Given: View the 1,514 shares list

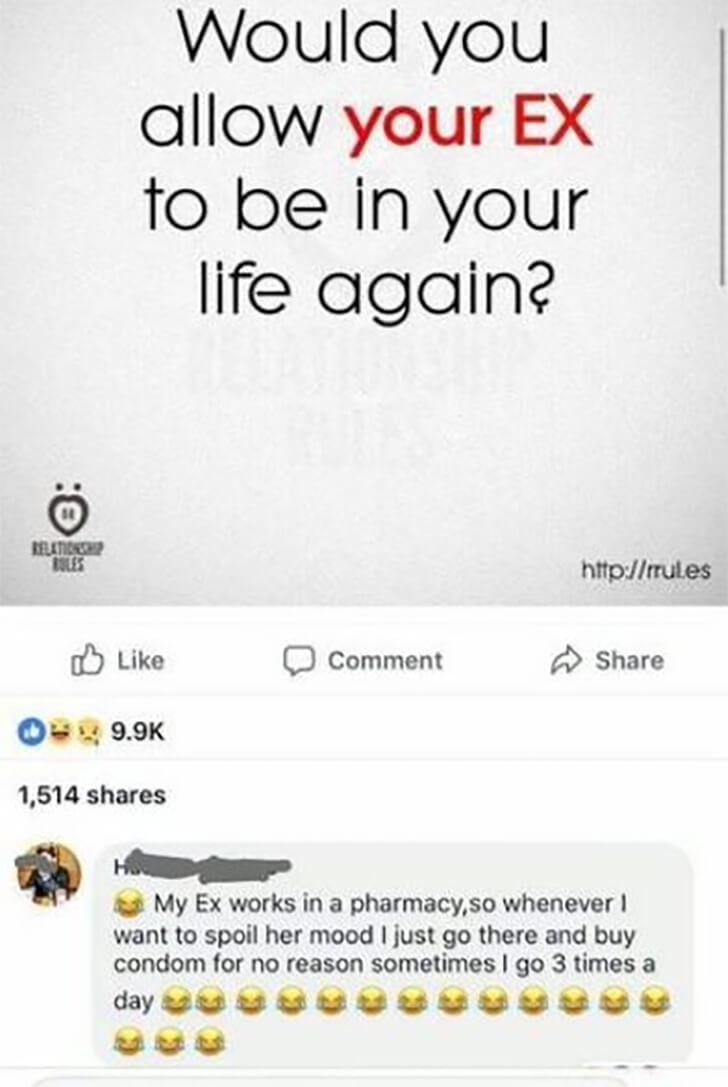Looking at the screenshot, I should click(92, 794).
